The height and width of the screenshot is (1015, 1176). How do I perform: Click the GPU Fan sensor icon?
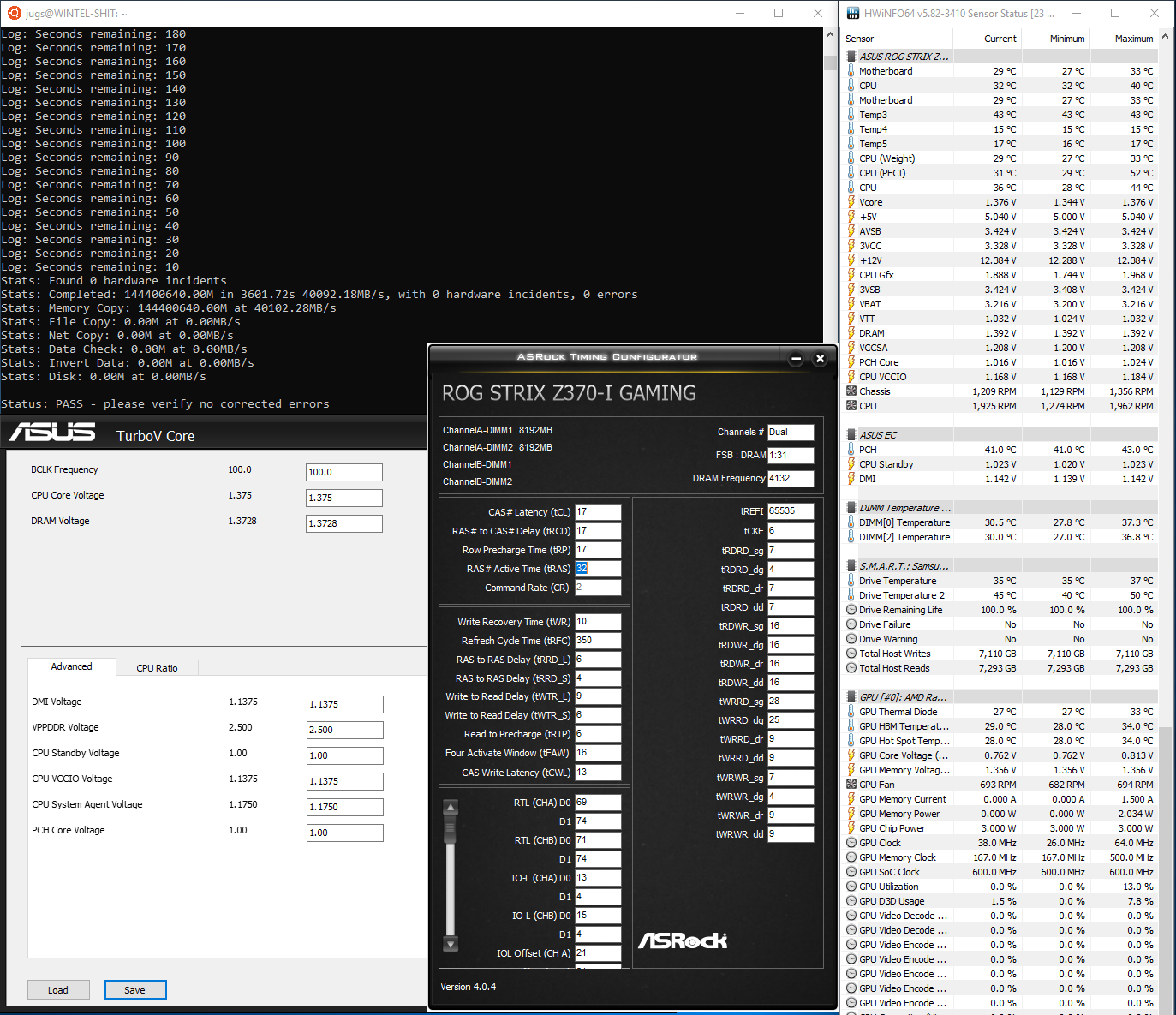pyautogui.click(x=851, y=785)
